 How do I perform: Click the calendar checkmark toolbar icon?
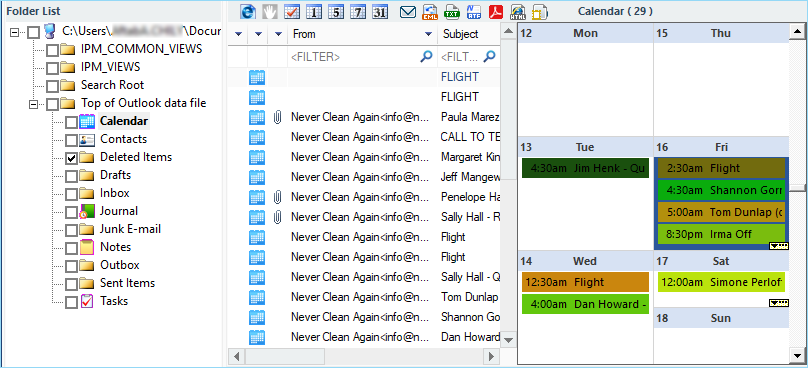(x=292, y=11)
